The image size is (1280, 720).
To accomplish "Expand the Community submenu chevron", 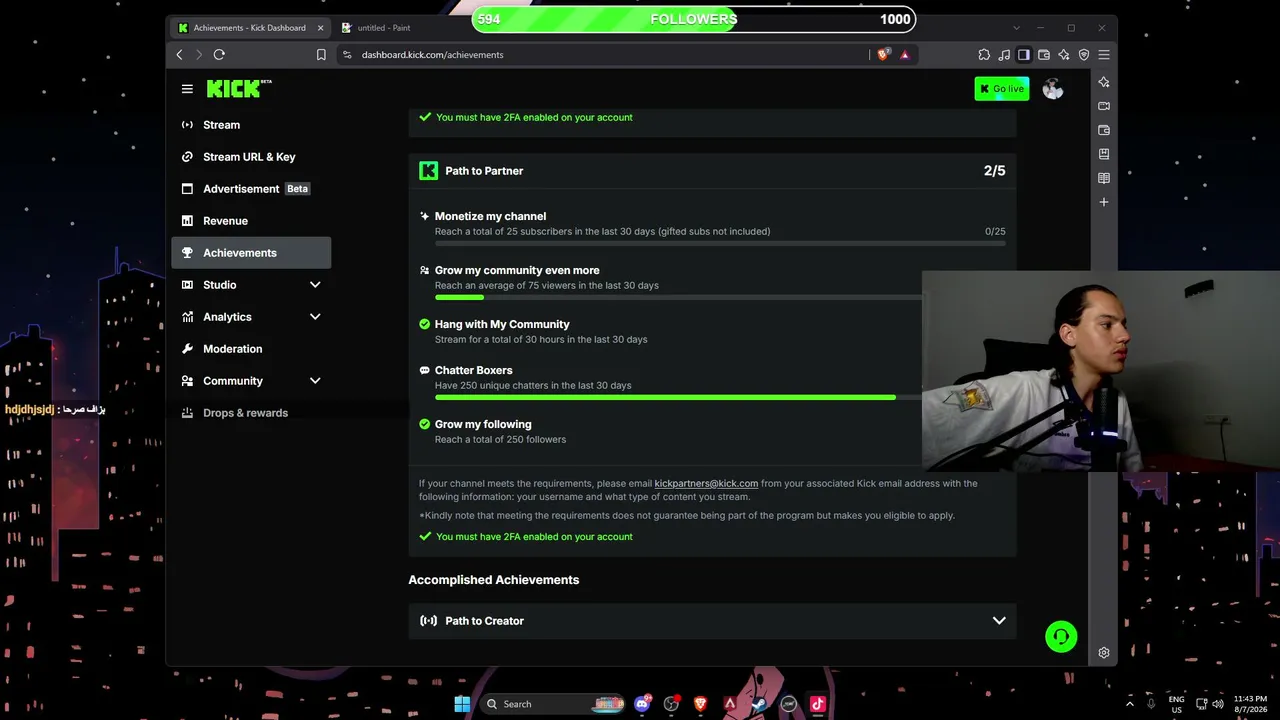I will (315, 381).
